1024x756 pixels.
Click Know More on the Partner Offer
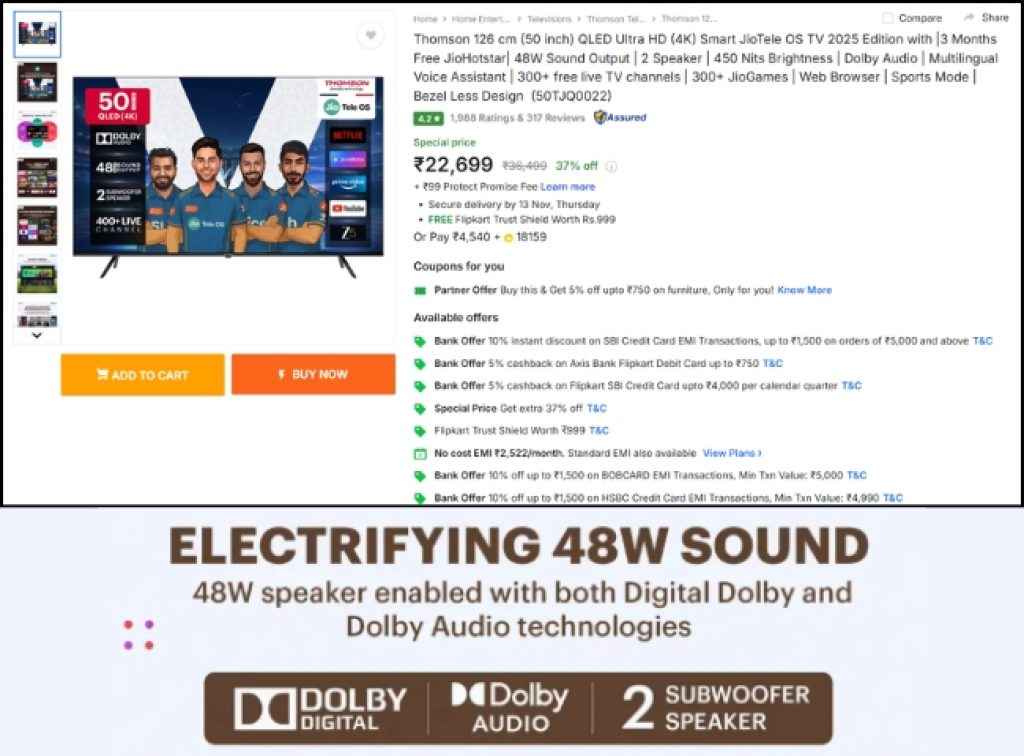click(804, 290)
